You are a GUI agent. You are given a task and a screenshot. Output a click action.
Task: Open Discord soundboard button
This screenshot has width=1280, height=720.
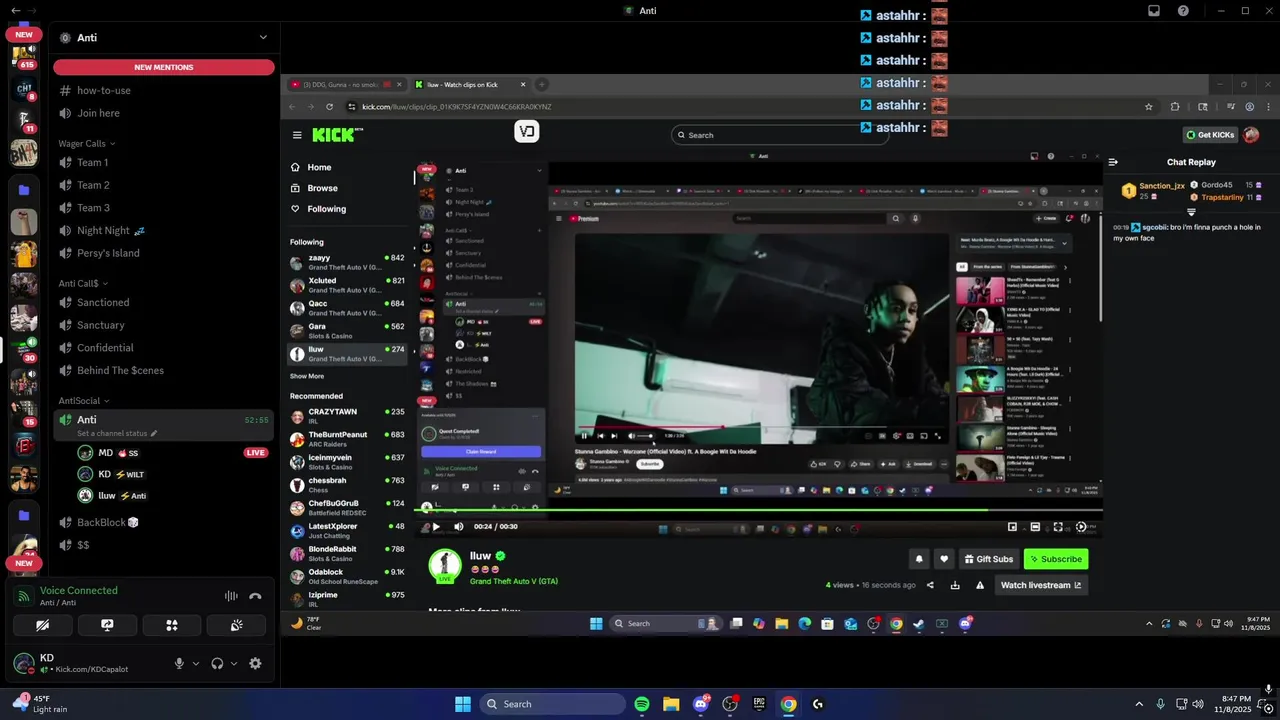pyautogui.click(x=236, y=625)
